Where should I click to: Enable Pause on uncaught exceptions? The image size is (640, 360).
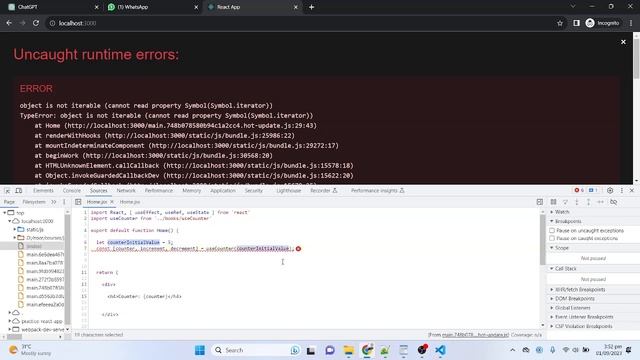click(552, 231)
